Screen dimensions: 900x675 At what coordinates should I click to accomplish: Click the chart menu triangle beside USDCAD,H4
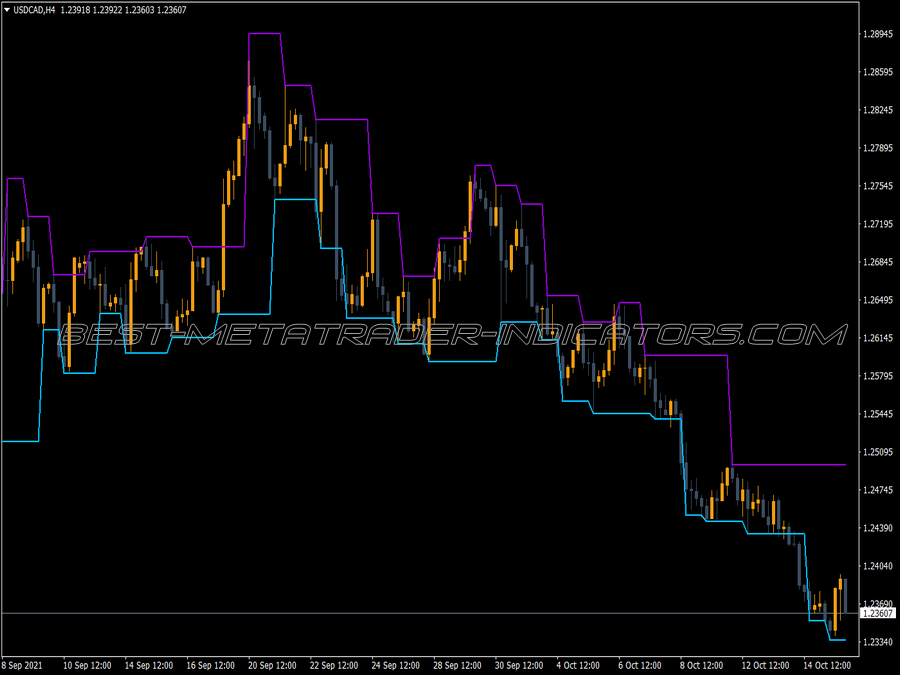pyautogui.click(x=7, y=10)
